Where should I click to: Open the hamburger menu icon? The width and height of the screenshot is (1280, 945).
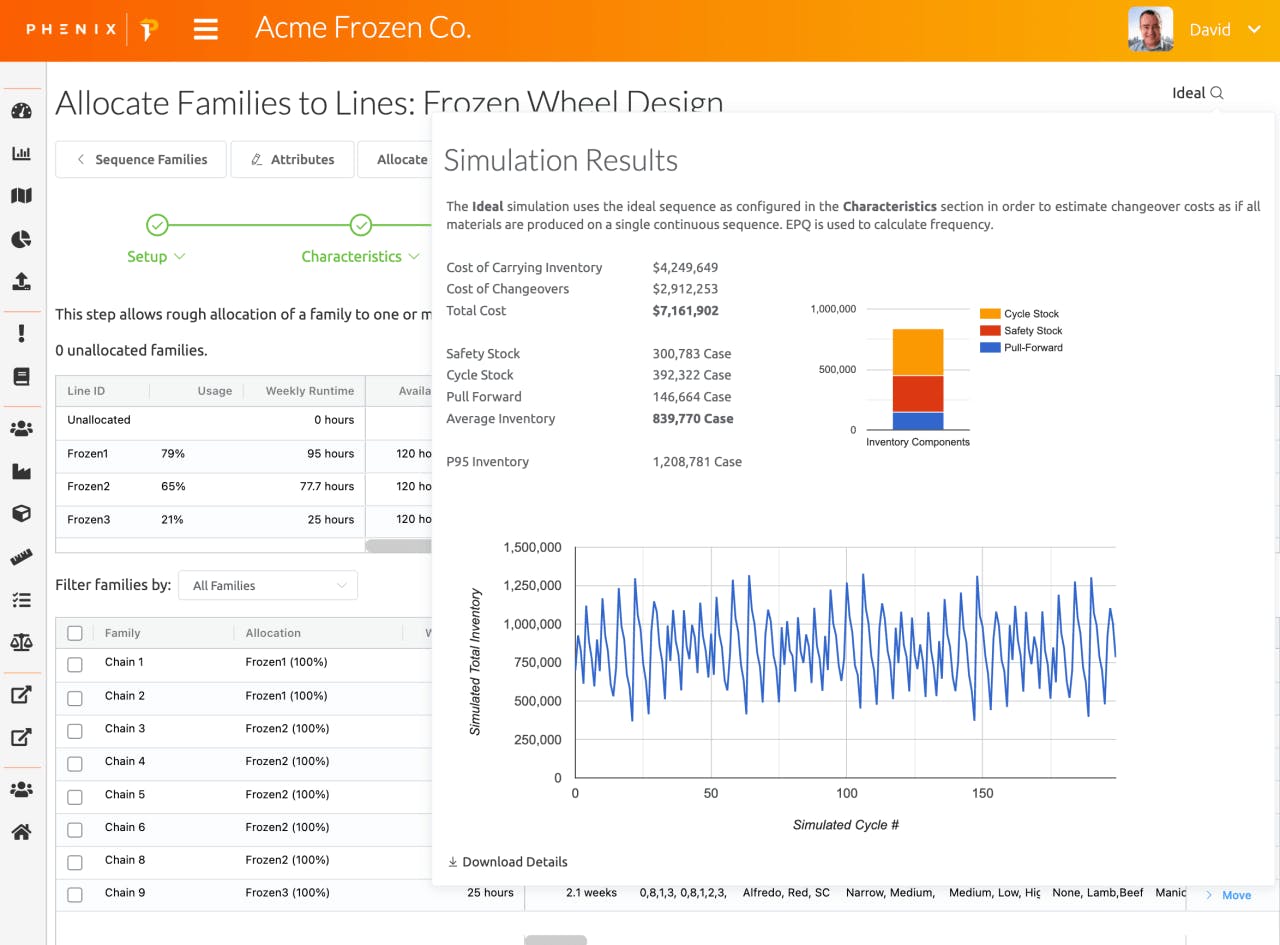tap(206, 29)
